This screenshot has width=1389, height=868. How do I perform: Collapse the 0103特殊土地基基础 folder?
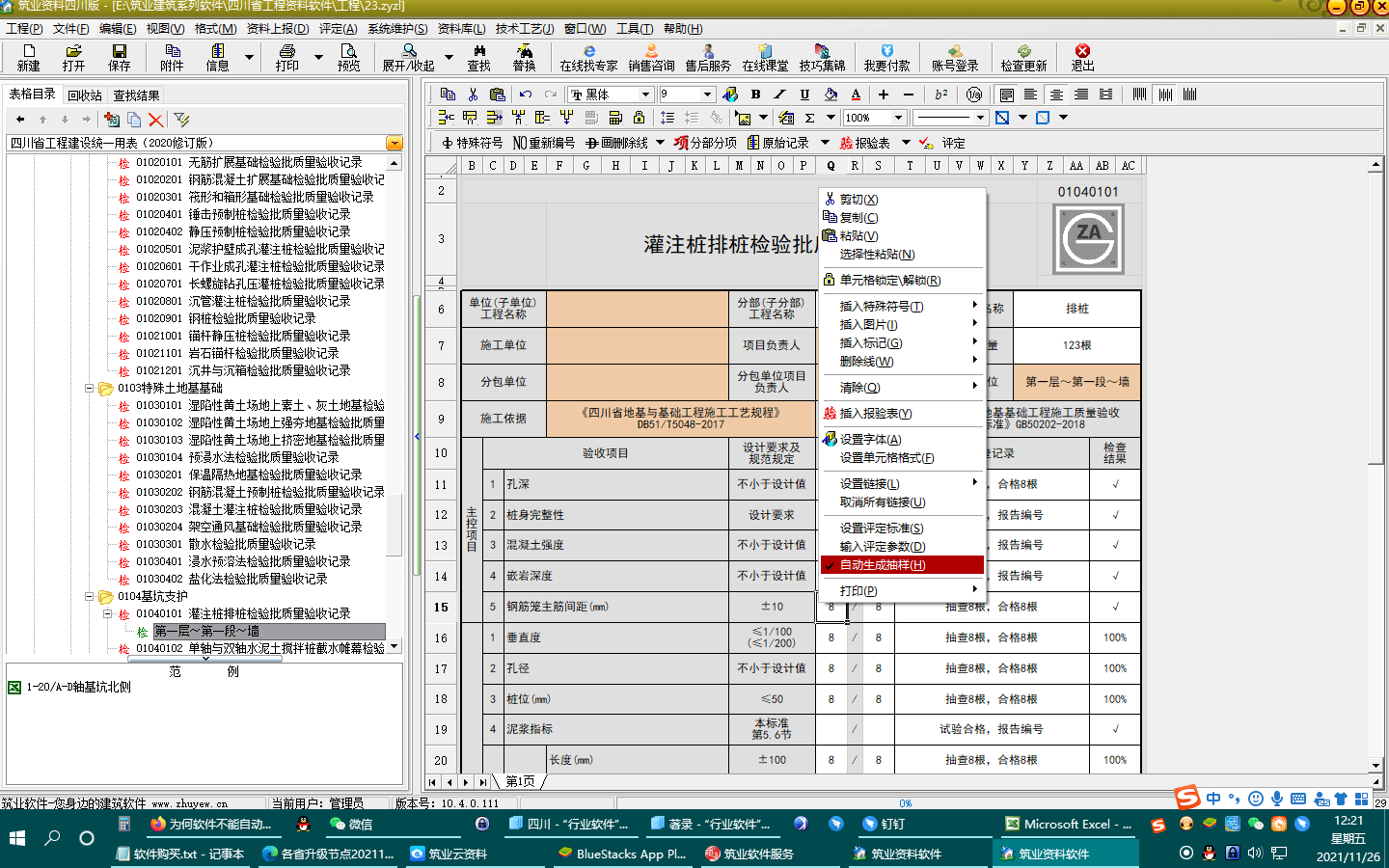(x=90, y=389)
